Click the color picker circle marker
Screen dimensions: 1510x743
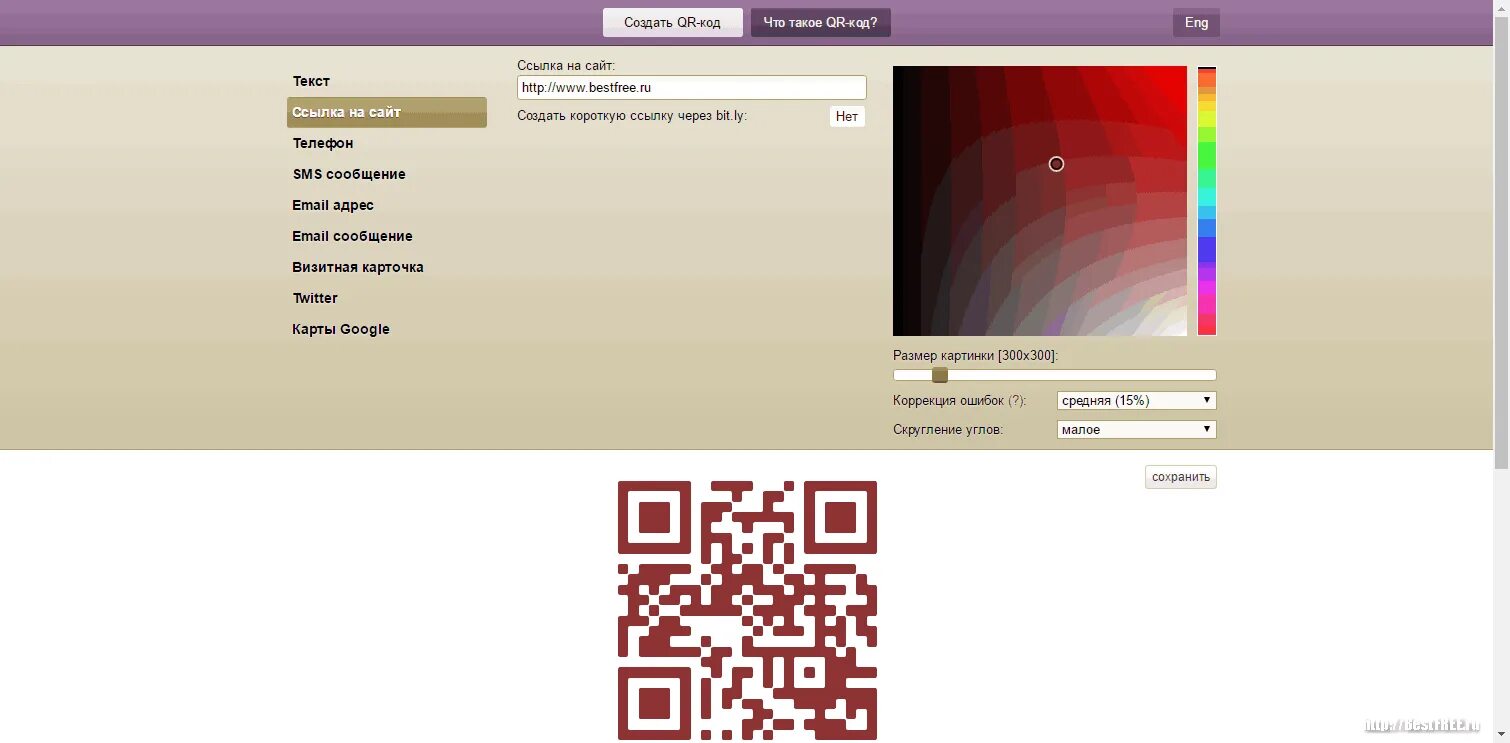[x=1056, y=164]
